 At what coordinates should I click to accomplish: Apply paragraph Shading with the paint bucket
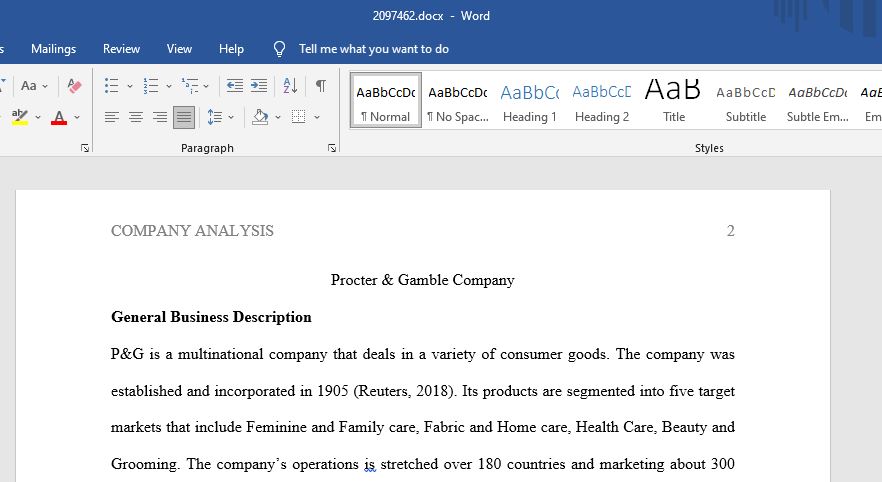(x=260, y=117)
